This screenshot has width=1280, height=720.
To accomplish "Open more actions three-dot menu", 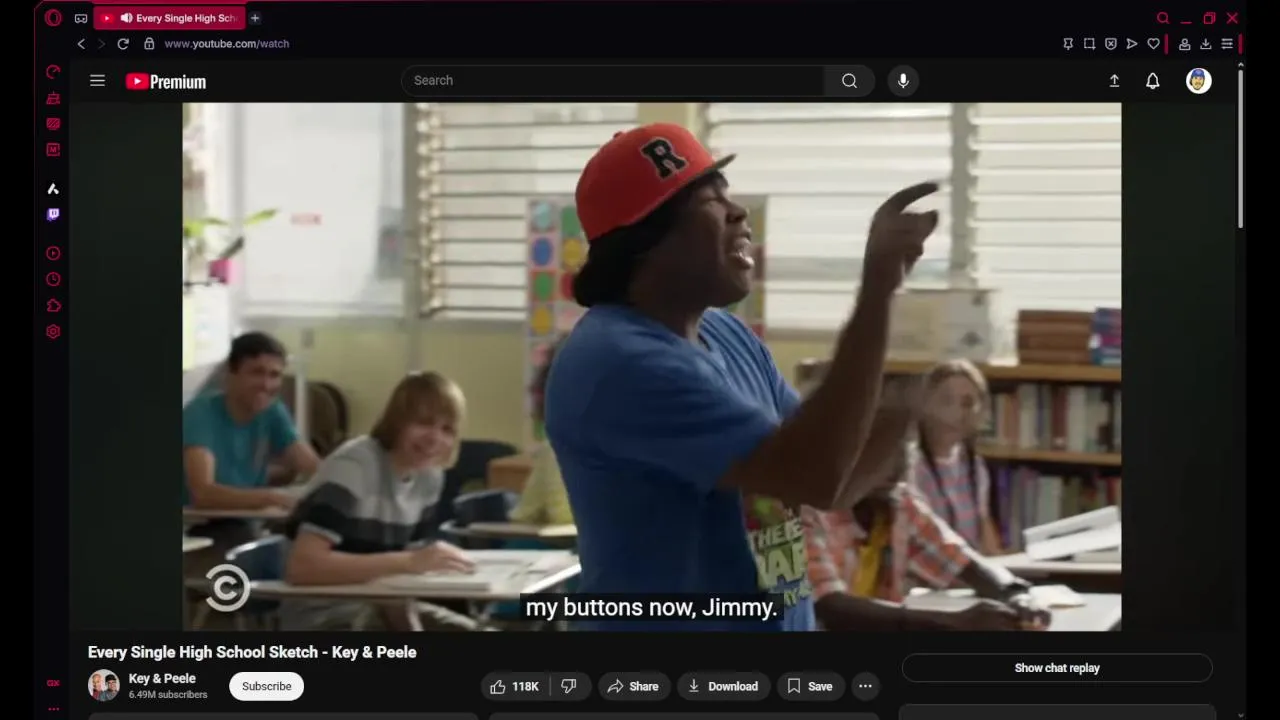I will (865, 686).
